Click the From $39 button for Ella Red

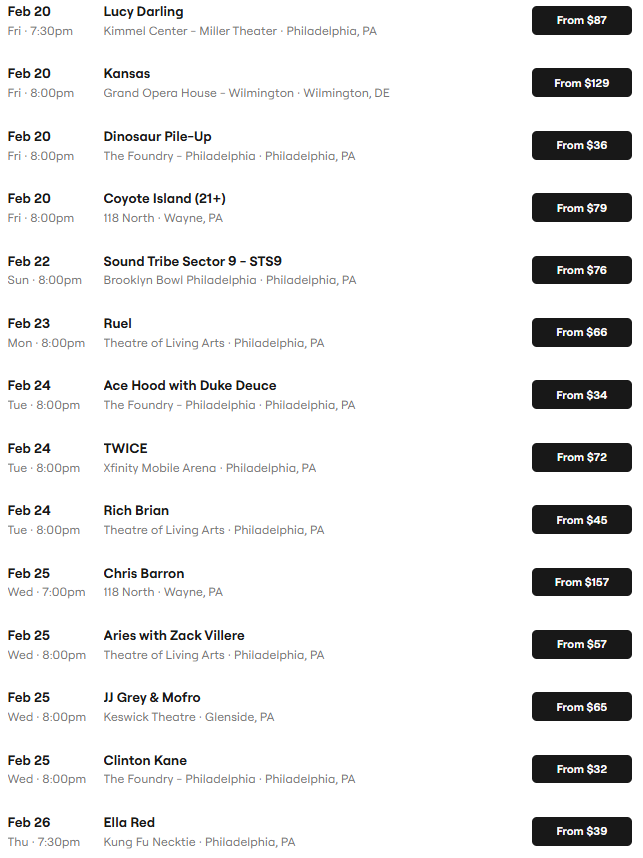581,831
